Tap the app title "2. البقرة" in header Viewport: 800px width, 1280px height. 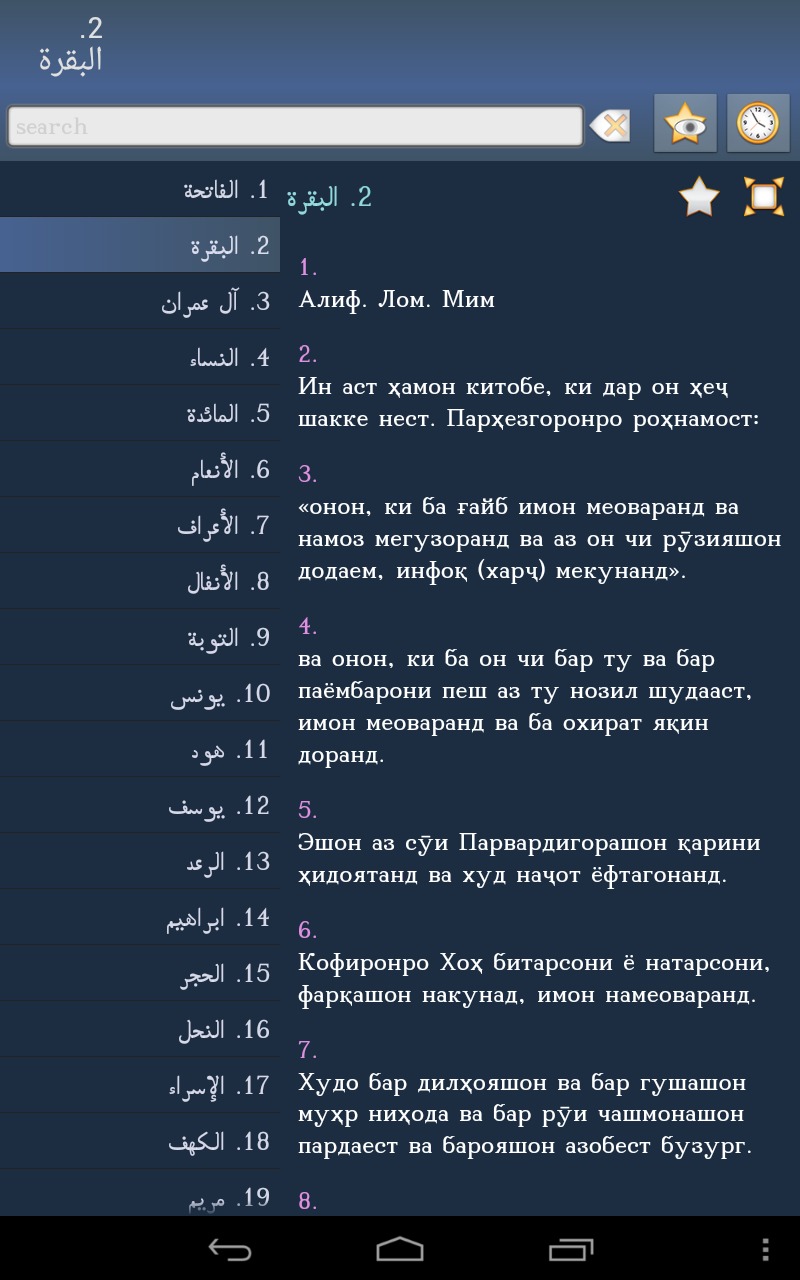click(71, 44)
